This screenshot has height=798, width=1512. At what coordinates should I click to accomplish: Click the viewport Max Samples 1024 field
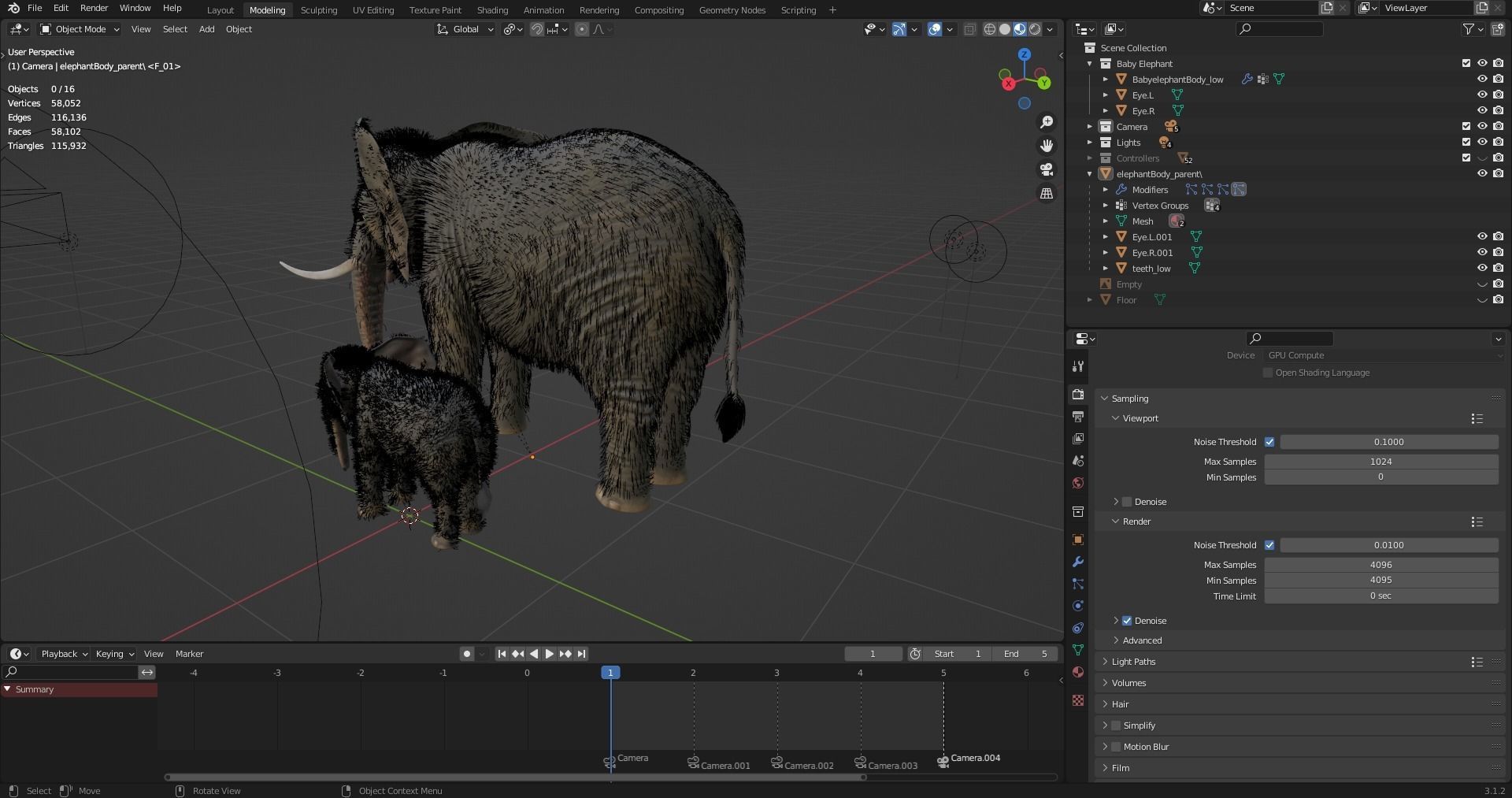coord(1381,462)
